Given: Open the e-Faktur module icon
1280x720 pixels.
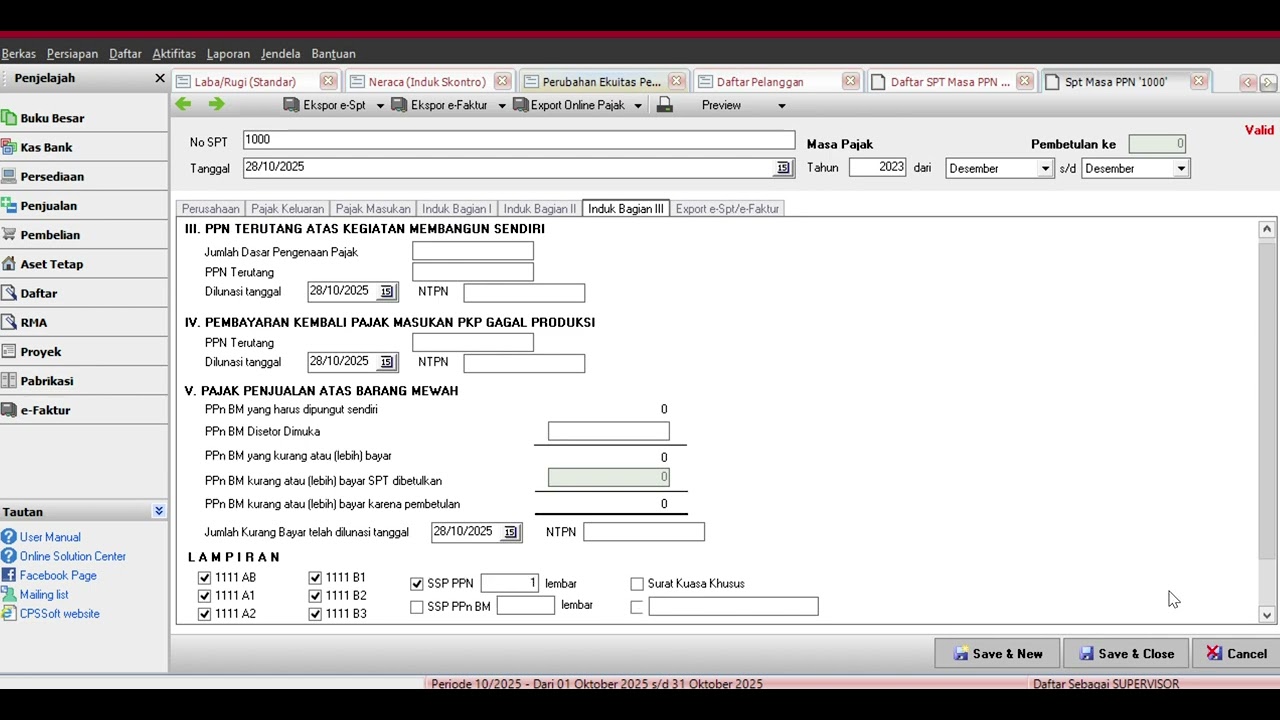Looking at the screenshot, I should pos(9,410).
